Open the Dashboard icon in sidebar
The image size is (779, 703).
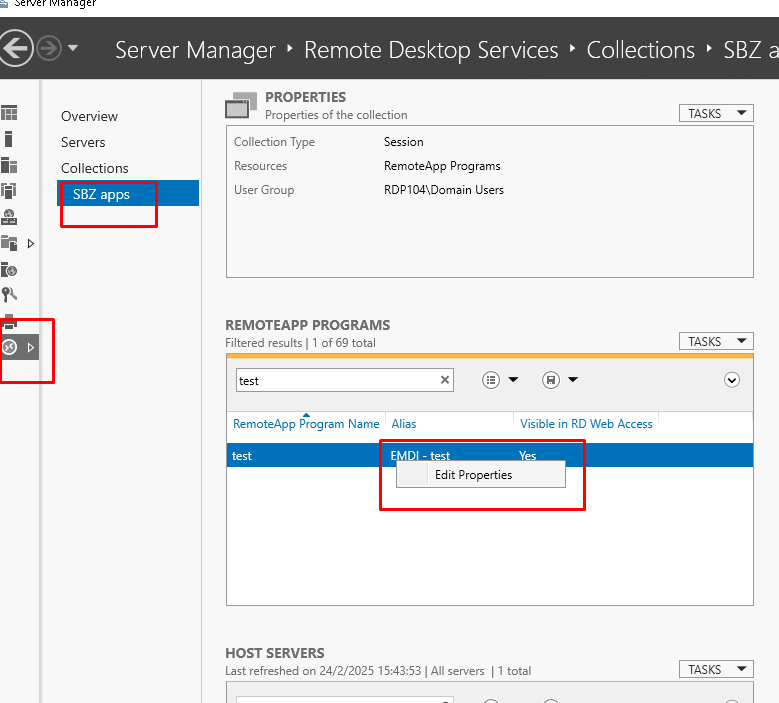click(9, 113)
